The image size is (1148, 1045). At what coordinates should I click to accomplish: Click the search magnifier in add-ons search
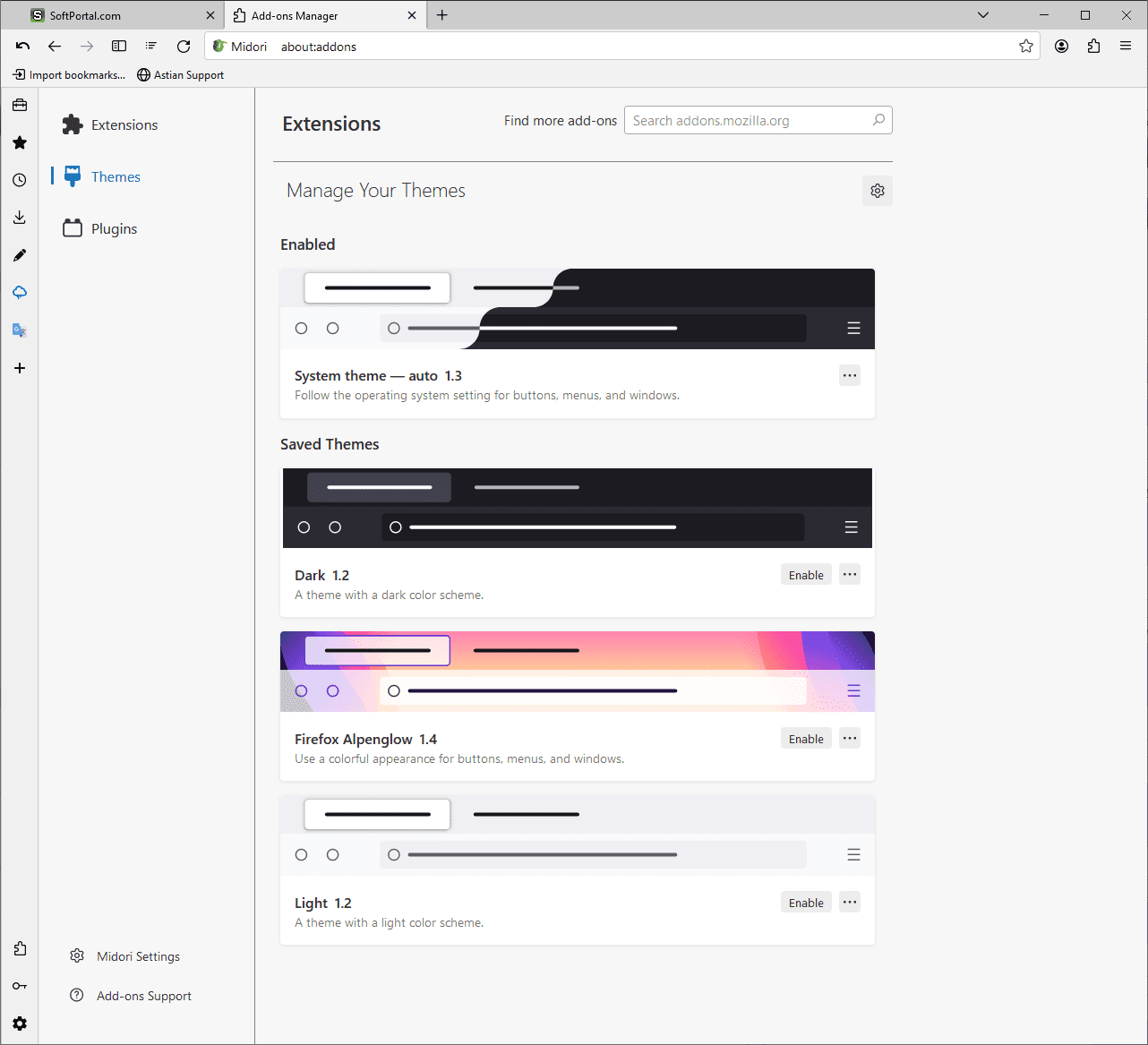click(878, 120)
